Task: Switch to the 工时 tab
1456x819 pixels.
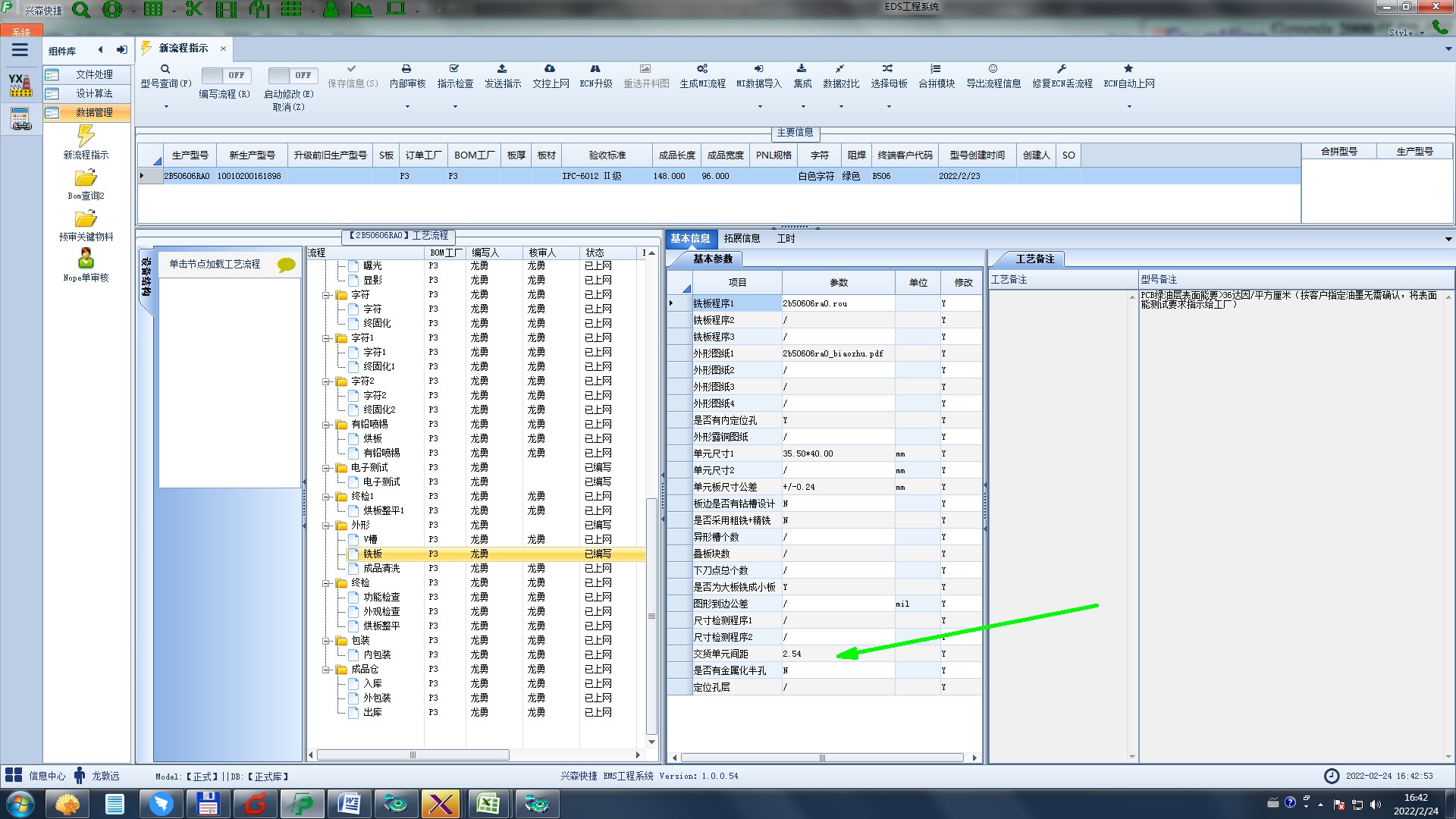Action: point(786,238)
